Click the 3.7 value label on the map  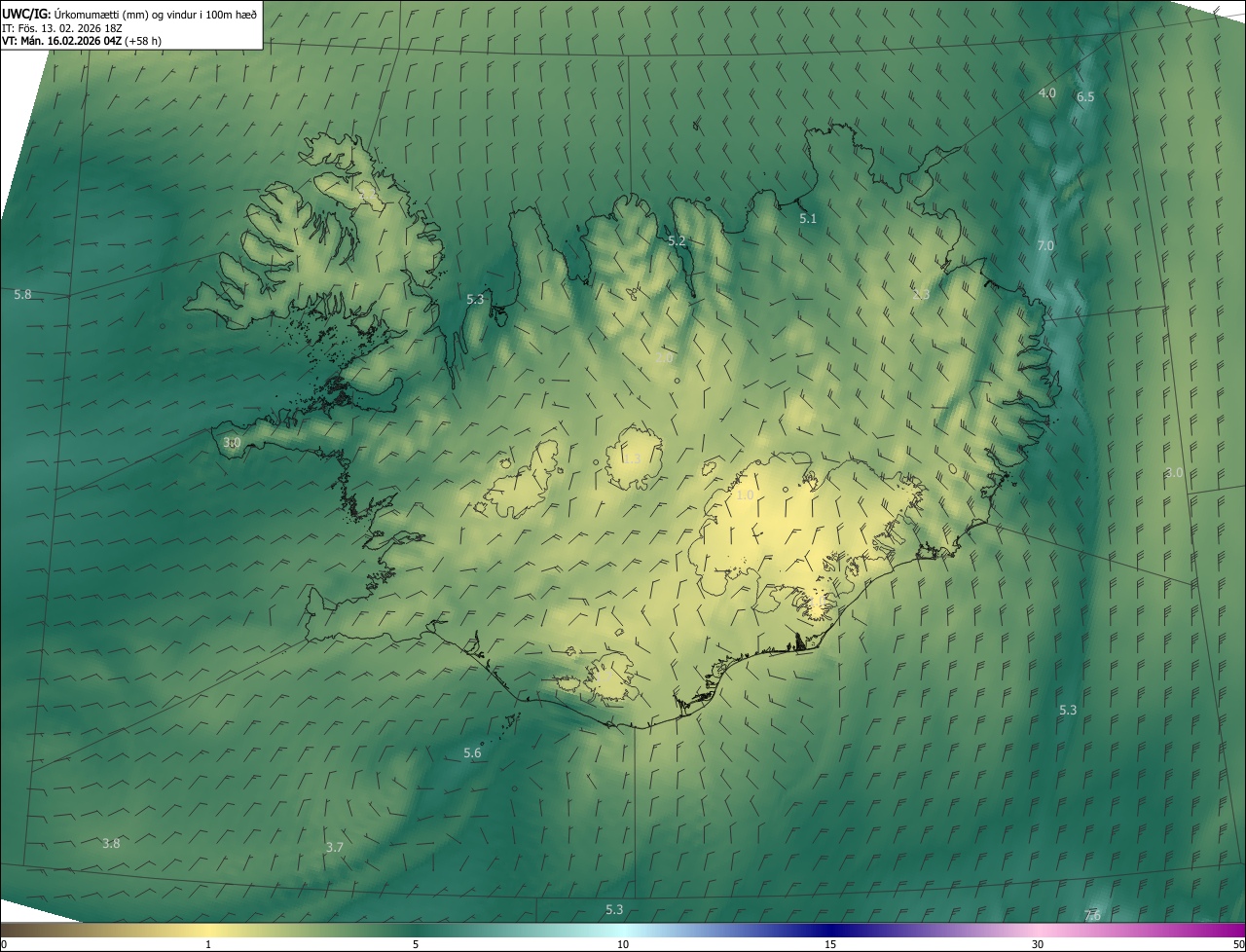tap(334, 847)
